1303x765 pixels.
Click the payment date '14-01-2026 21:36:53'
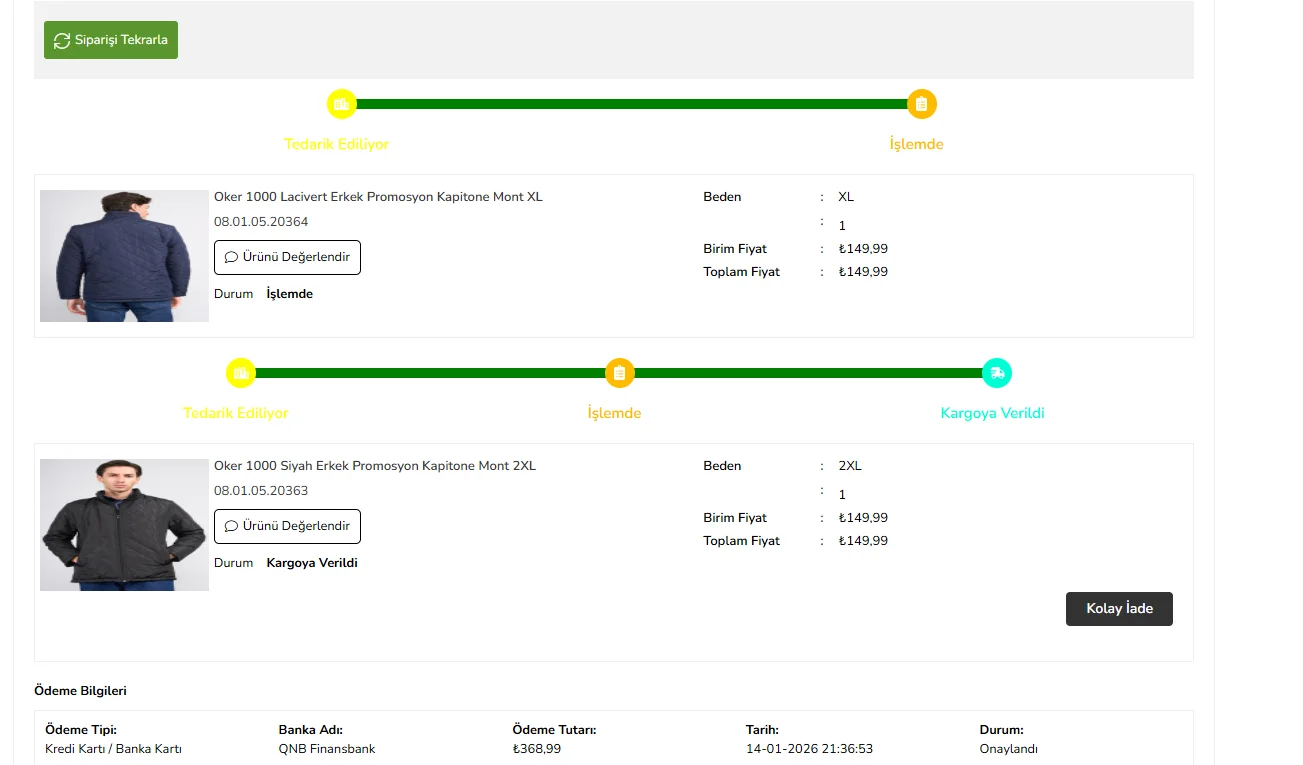pos(811,749)
